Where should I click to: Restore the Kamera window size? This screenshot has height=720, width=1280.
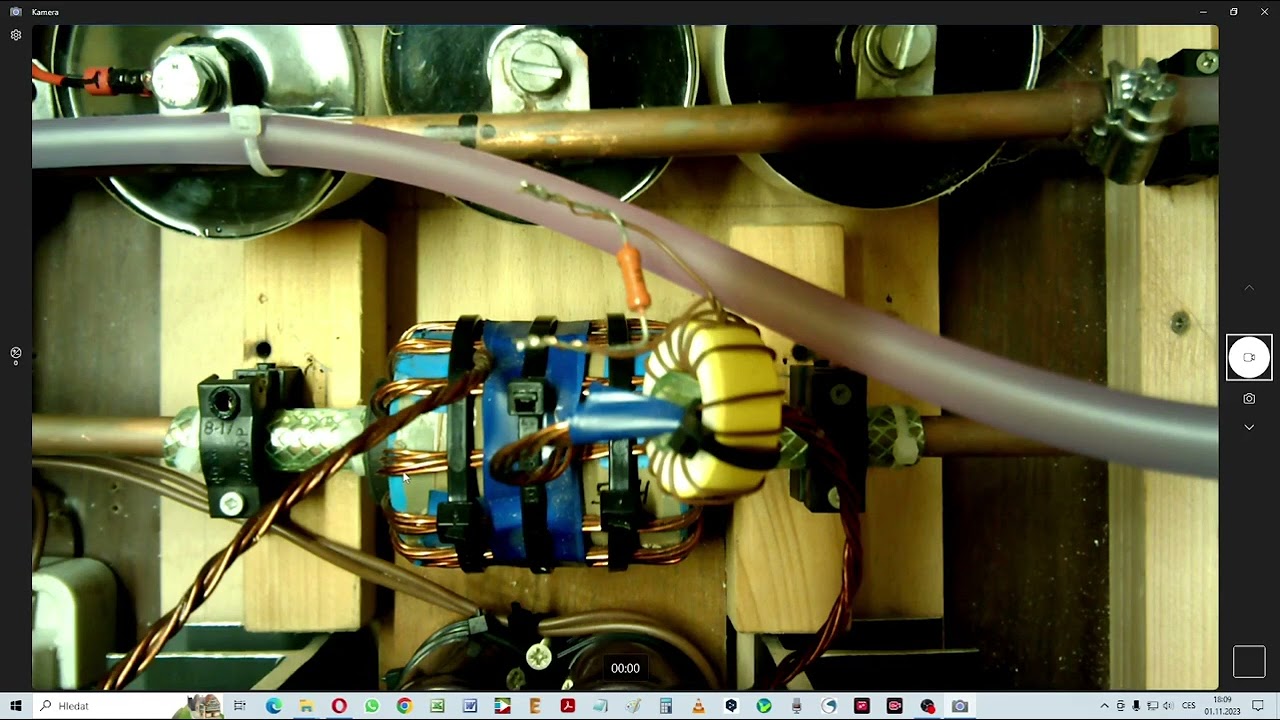coord(1234,12)
